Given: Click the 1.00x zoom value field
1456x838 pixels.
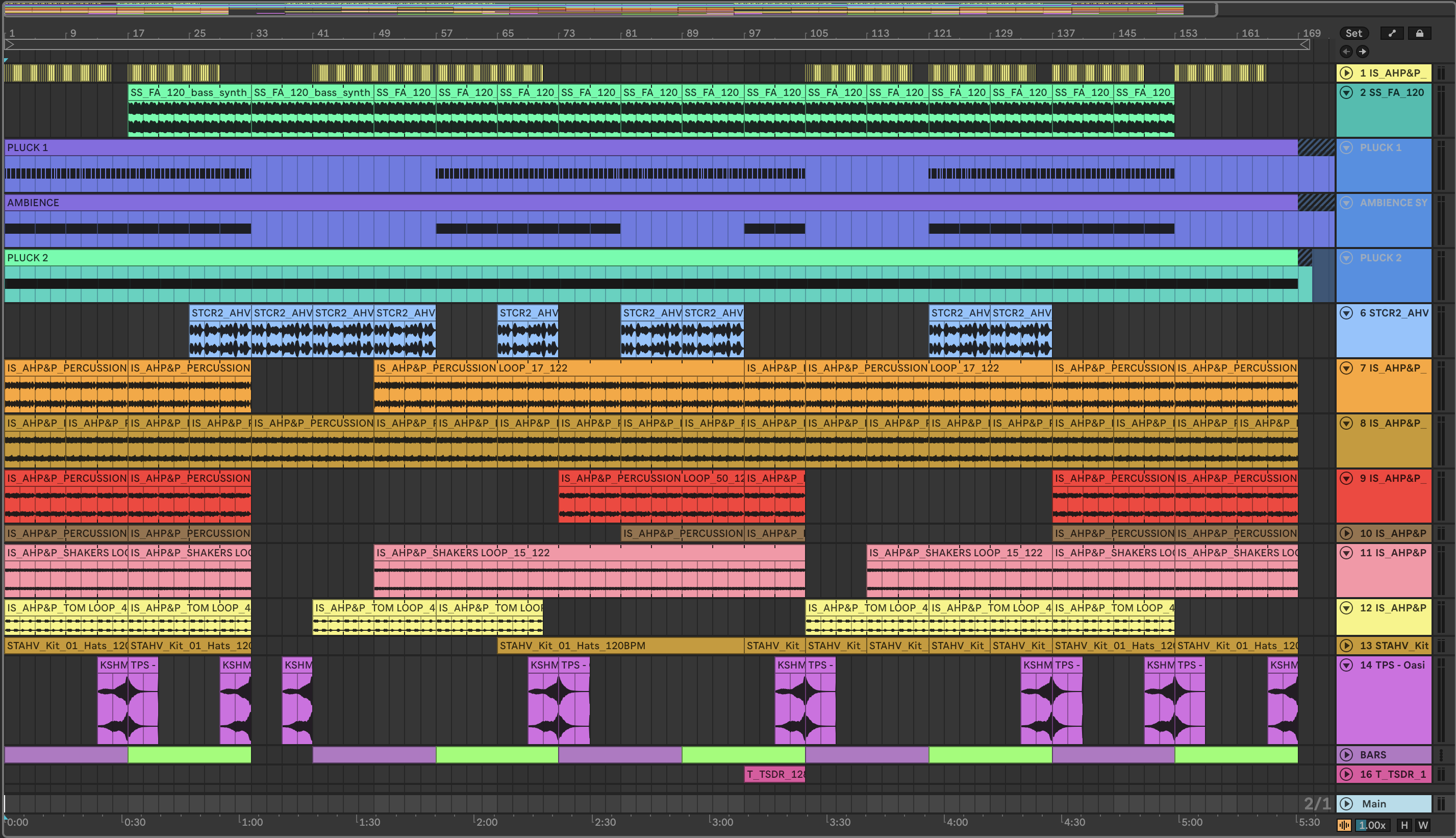Looking at the screenshot, I should (1371, 825).
